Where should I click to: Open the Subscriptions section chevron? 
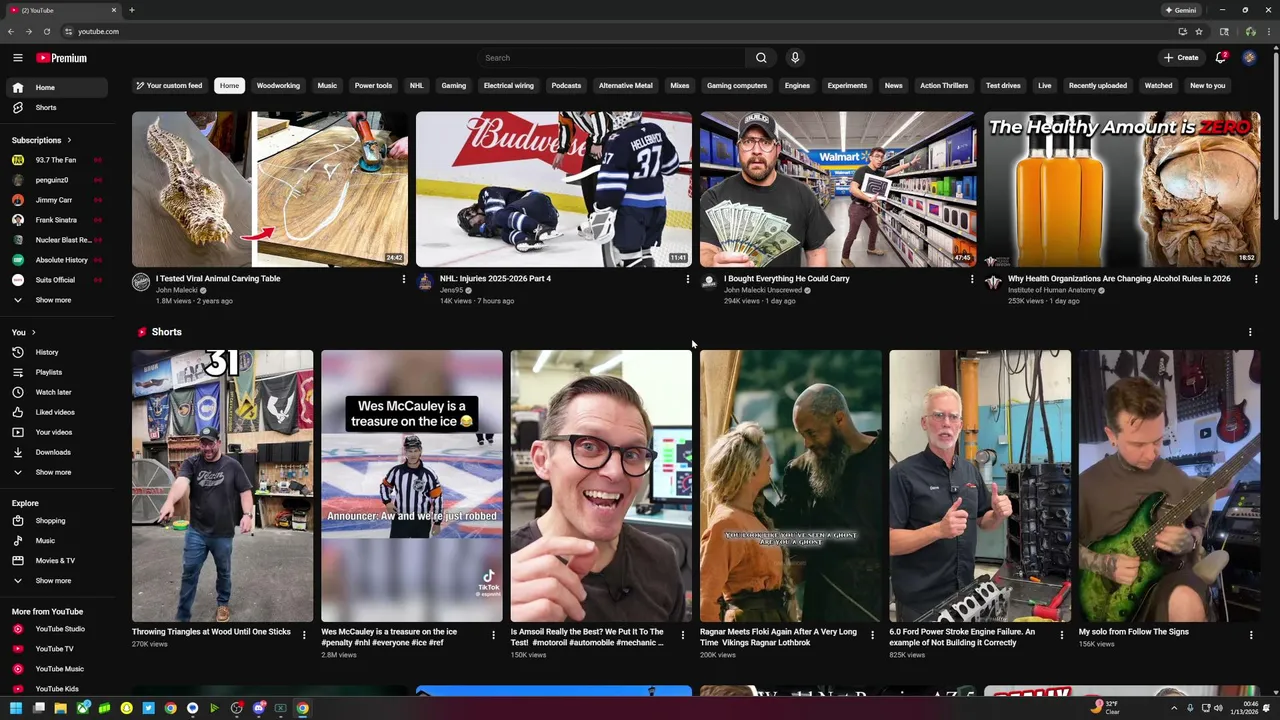click(69, 140)
